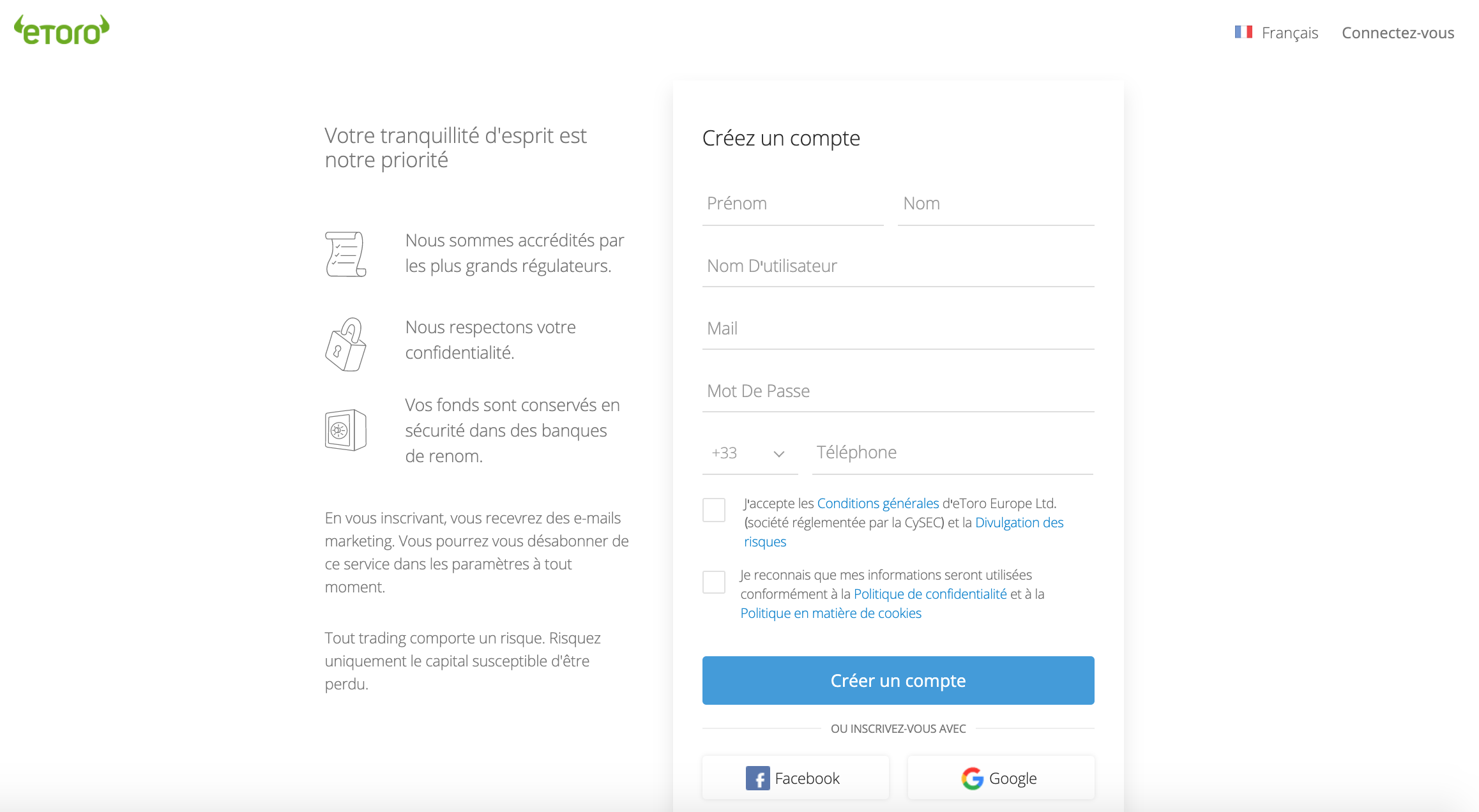The image size is (1479, 812).
Task: Sign up with the Google button
Action: point(1001,778)
